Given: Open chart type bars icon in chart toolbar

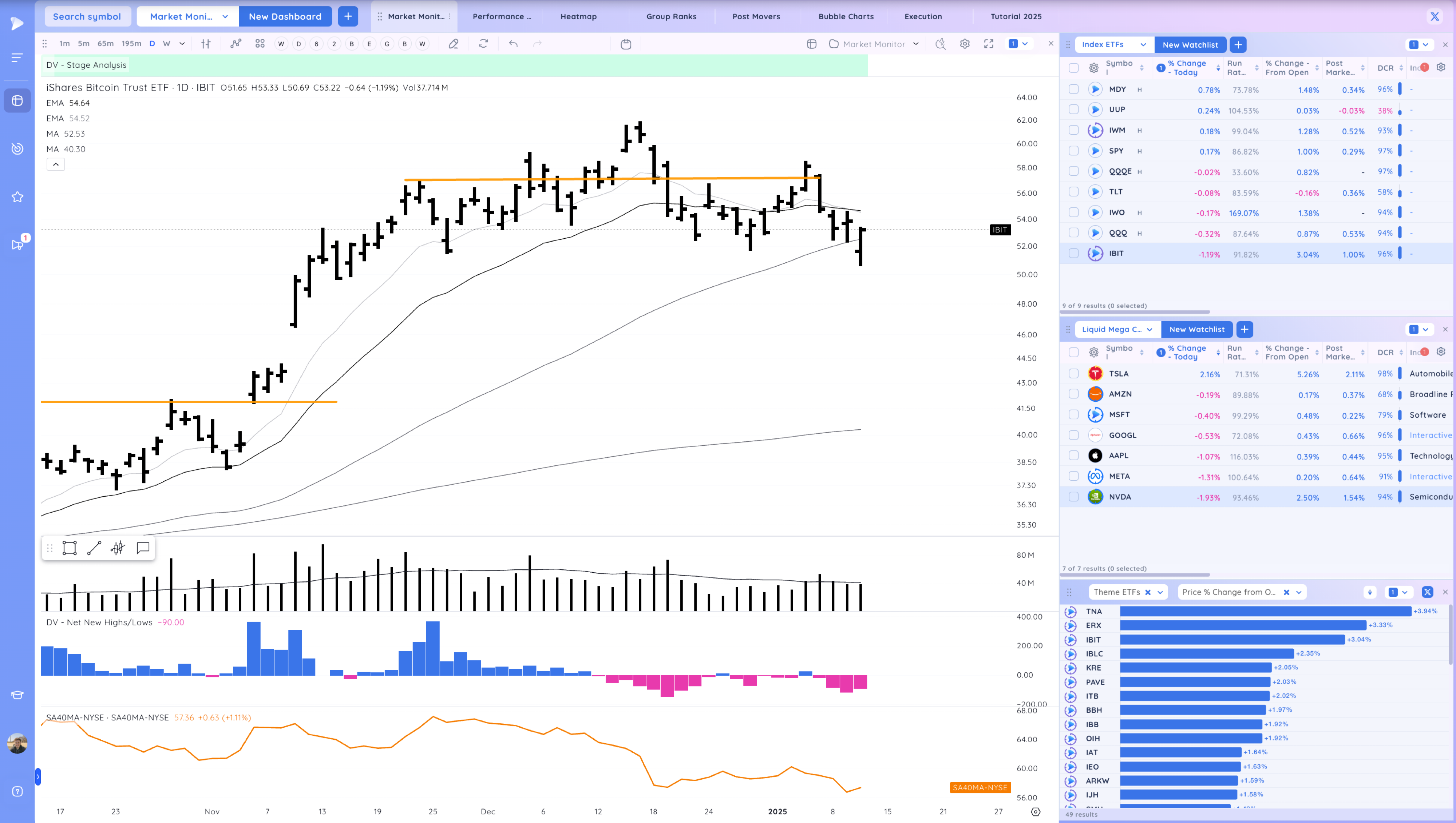Looking at the screenshot, I should coord(206,44).
